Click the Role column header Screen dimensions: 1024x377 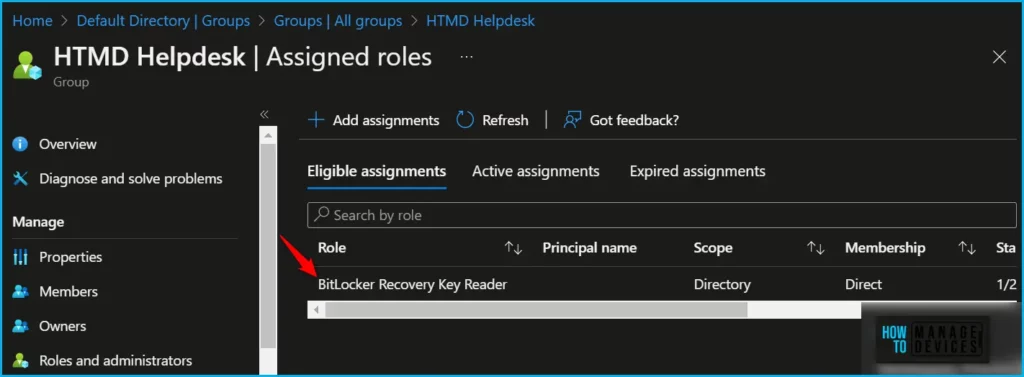tap(332, 248)
